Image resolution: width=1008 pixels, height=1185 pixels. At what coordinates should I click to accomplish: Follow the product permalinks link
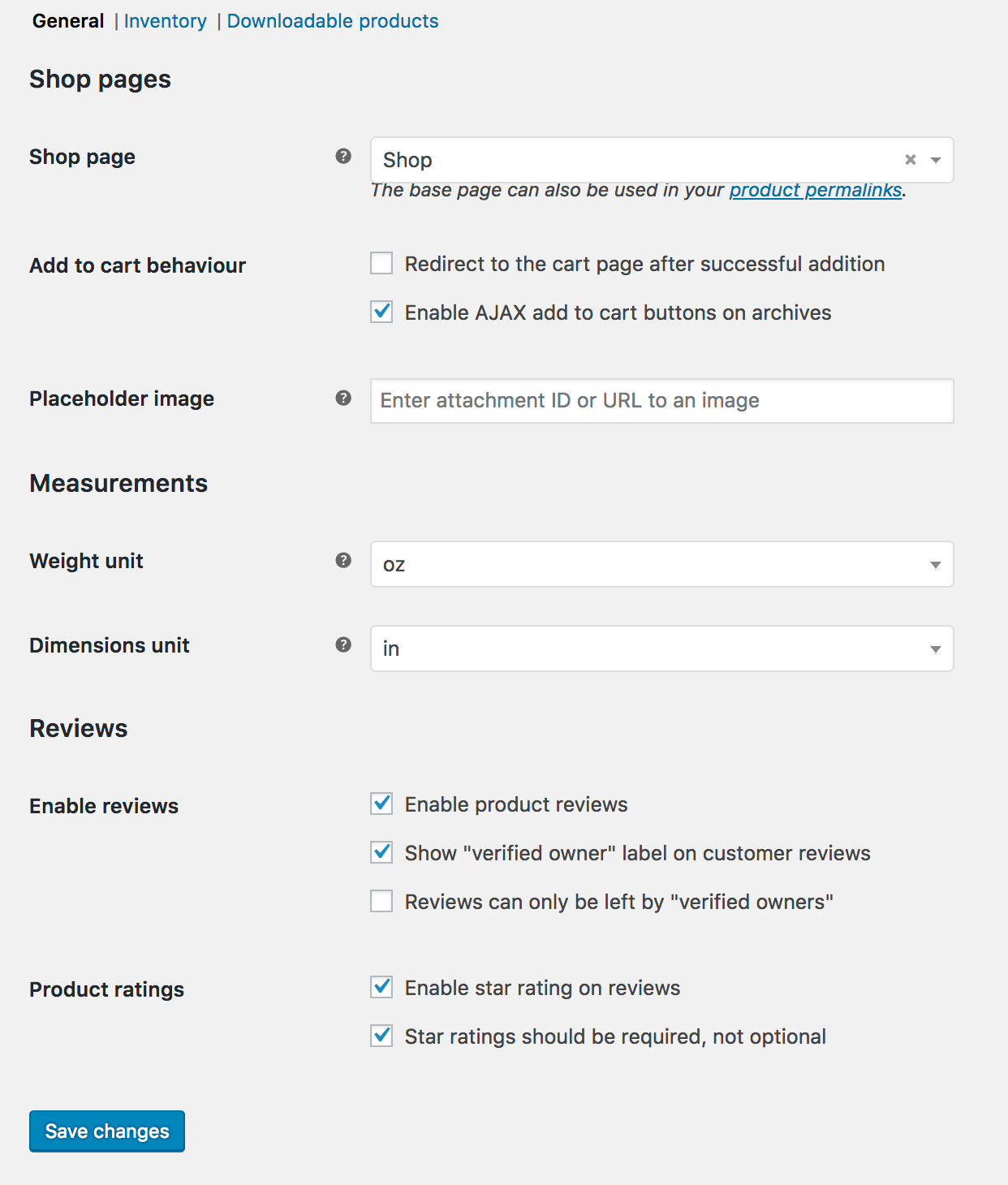click(x=816, y=190)
